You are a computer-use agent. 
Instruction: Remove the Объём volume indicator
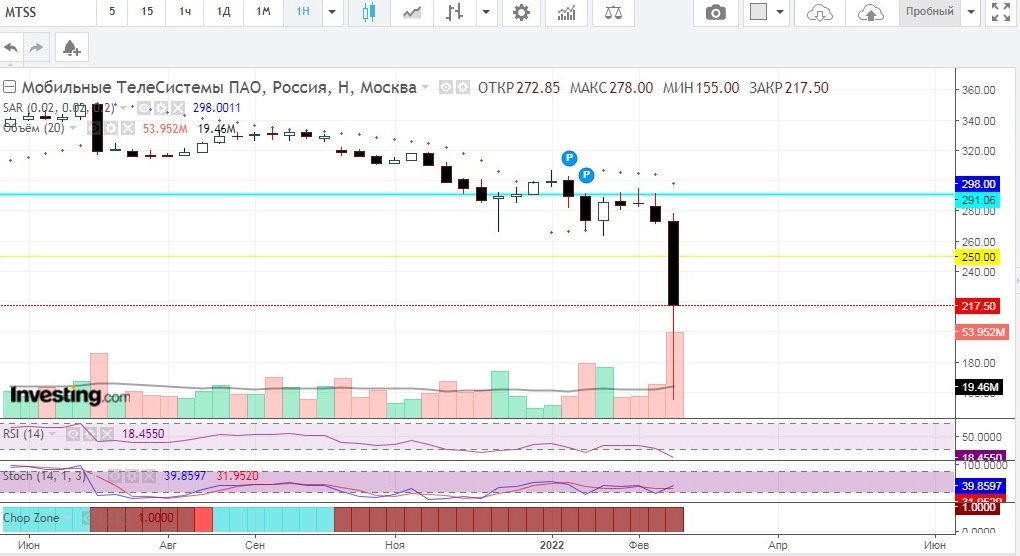128,128
